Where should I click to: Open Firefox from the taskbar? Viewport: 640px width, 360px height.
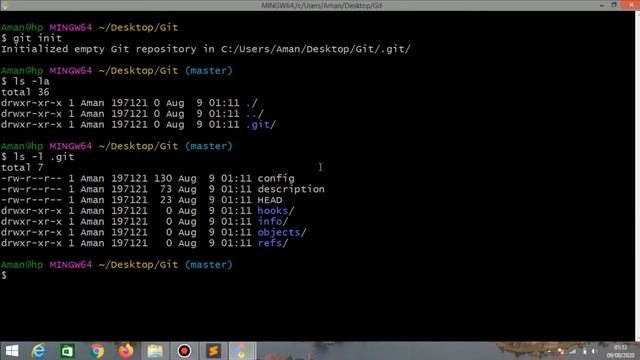(126, 351)
